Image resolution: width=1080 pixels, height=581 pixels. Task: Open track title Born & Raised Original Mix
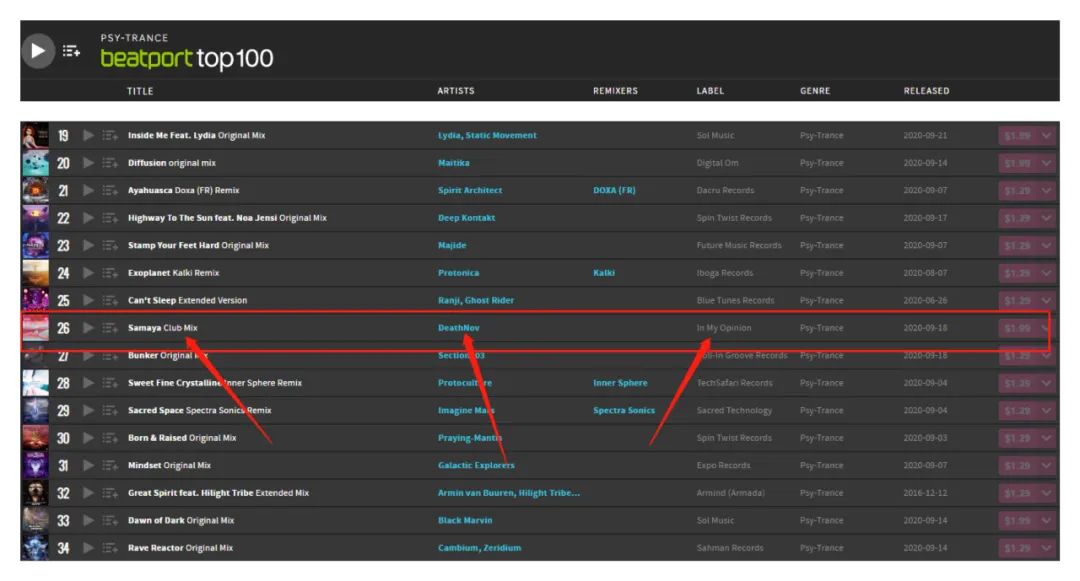coord(182,439)
